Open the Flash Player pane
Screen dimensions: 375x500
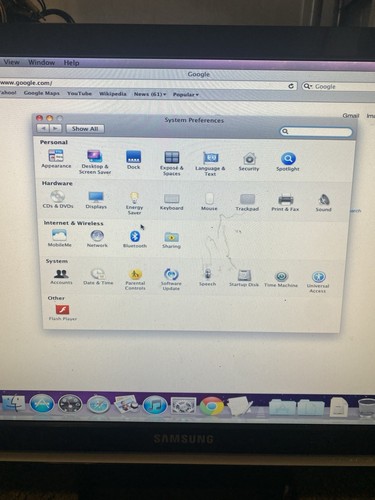click(63, 313)
